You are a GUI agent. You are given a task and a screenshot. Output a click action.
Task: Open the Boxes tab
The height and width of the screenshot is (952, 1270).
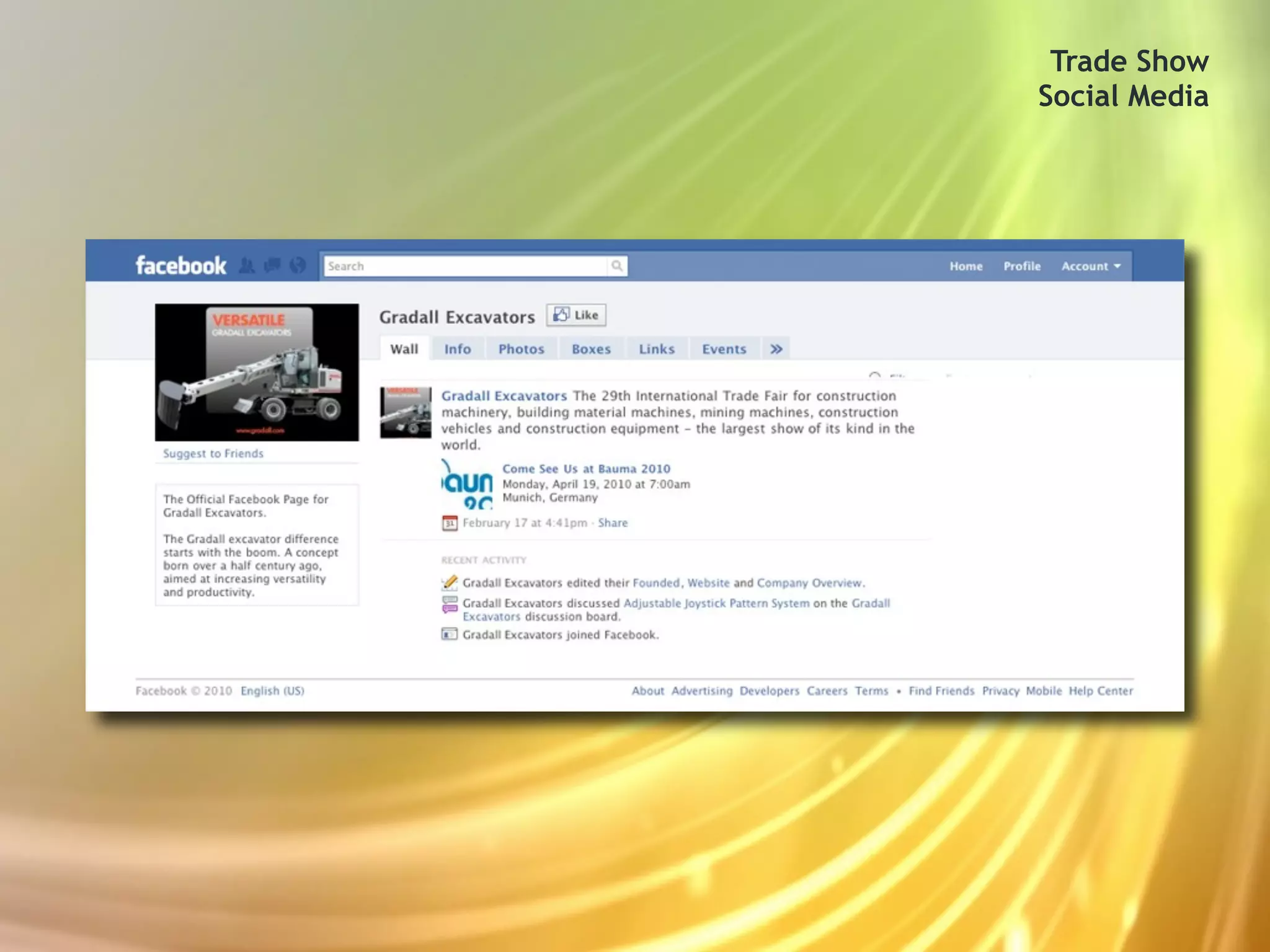592,349
